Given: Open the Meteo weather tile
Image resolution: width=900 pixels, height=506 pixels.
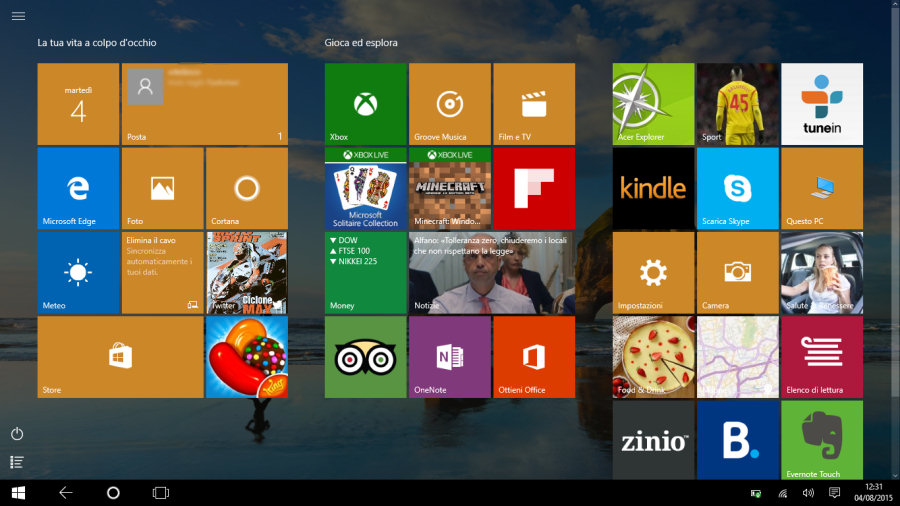Looking at the screenshot, I should pos(78,273).
